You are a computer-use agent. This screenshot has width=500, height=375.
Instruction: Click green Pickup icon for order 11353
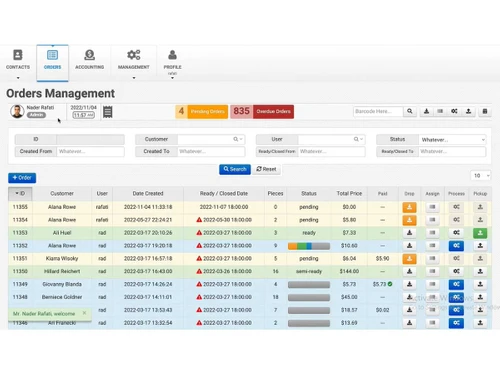click(480, 233)
